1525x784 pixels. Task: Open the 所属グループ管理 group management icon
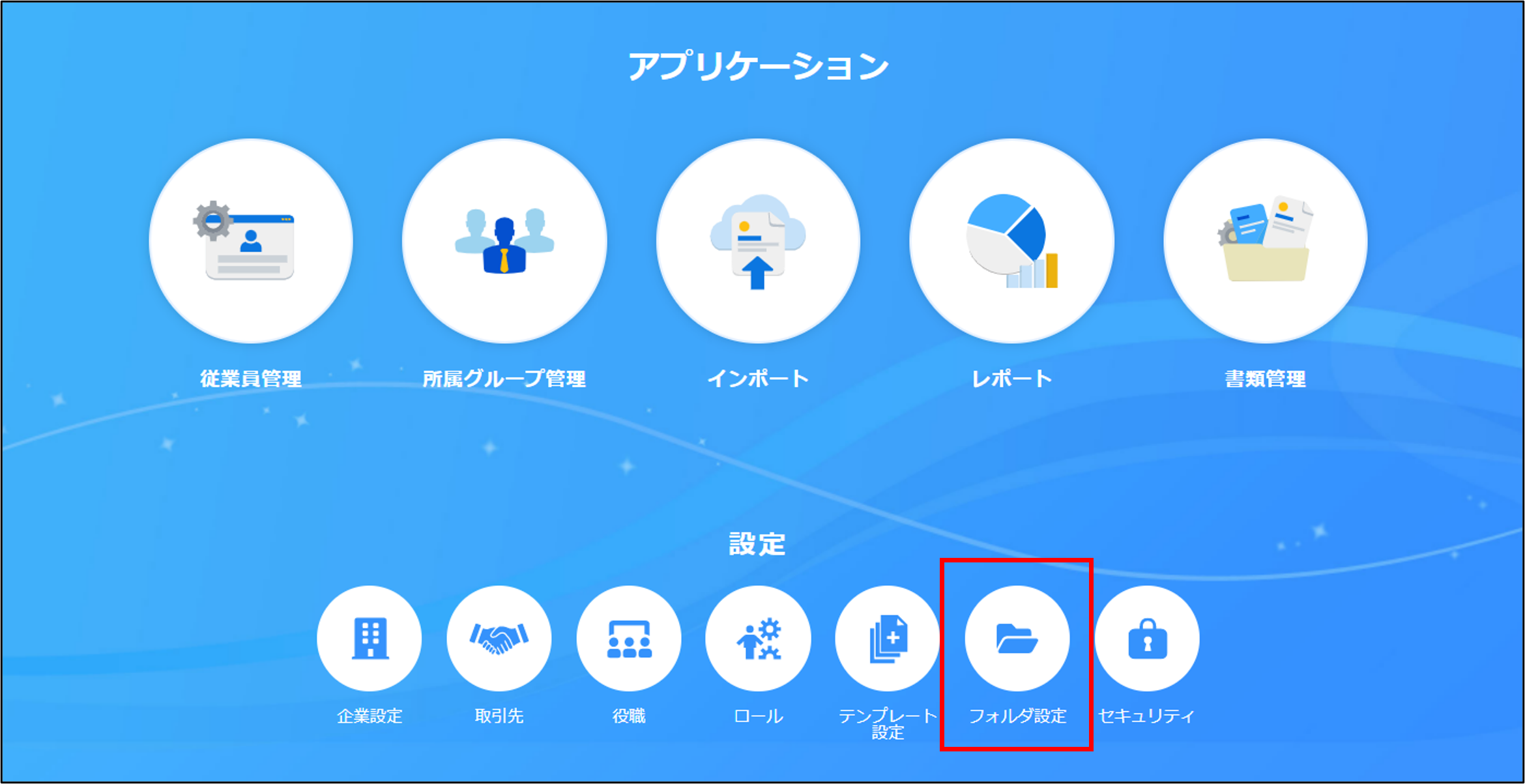pyautogui.click(x=504, y=240)
